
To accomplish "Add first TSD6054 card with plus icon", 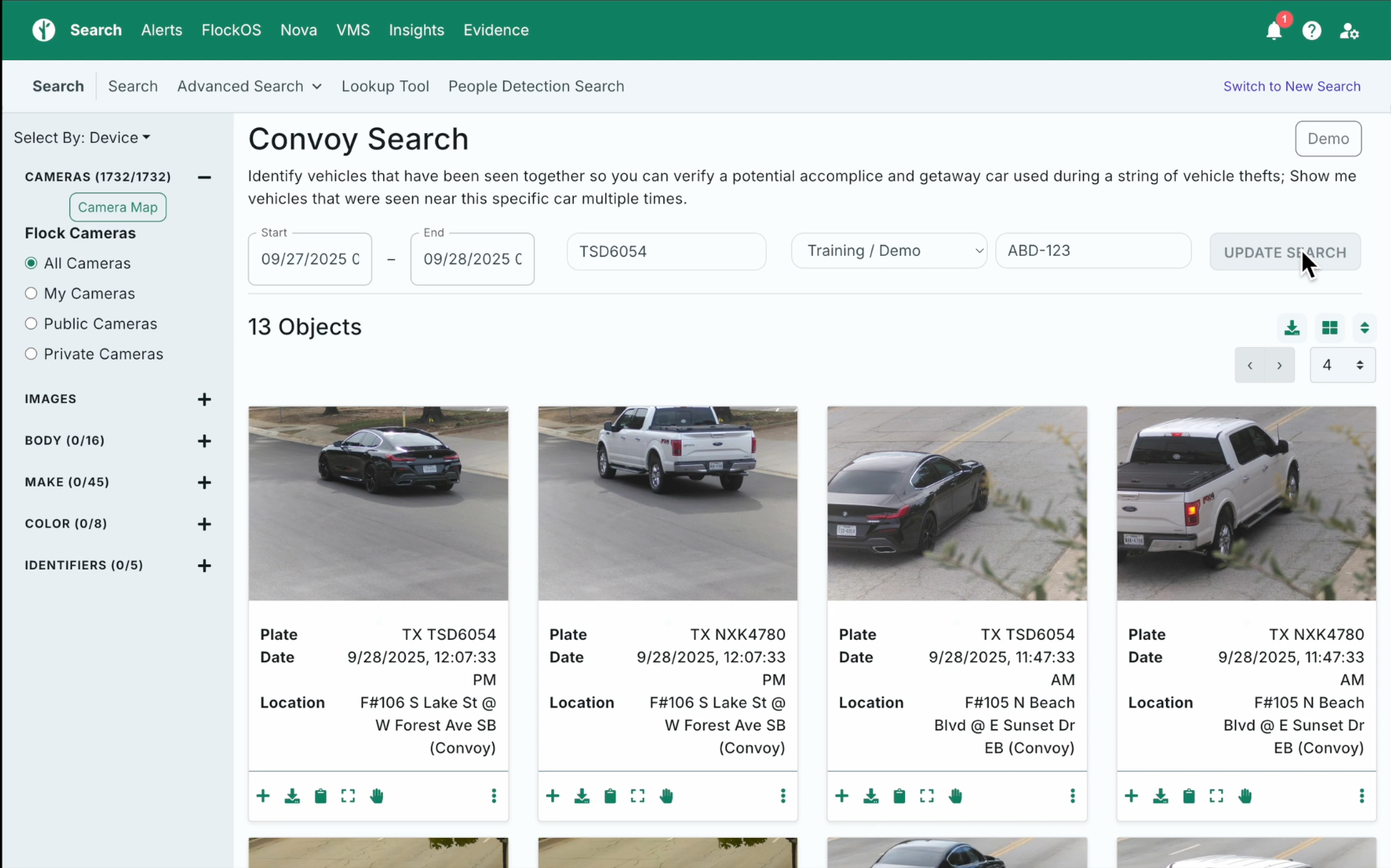I will click(263, 796).
